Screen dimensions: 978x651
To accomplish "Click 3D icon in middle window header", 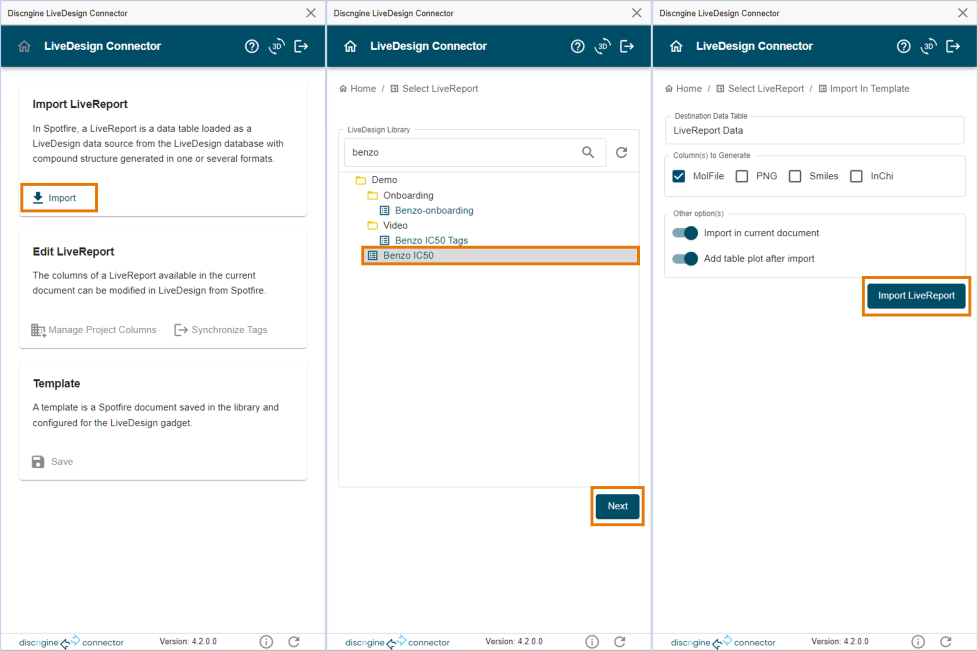I will 603,46.
